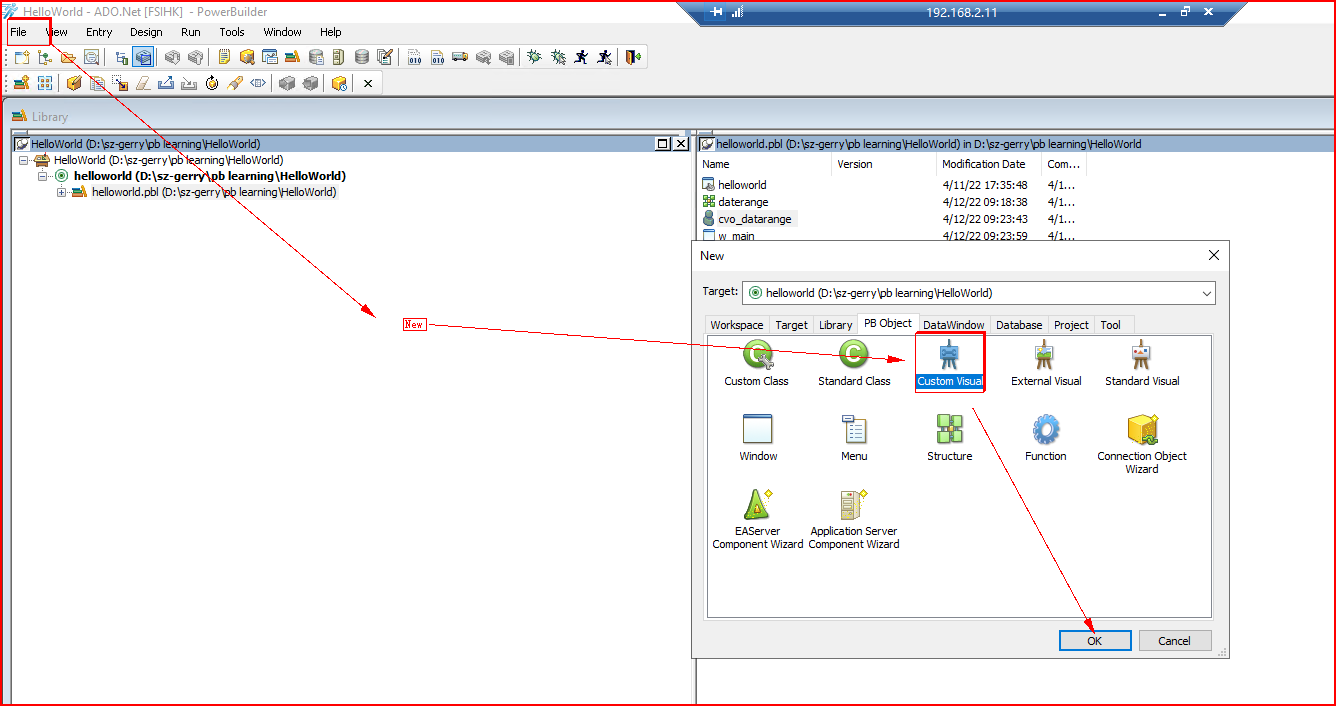Click the Create Library icon in second toolbar
Screen dimensions: 1336x706
21,83
